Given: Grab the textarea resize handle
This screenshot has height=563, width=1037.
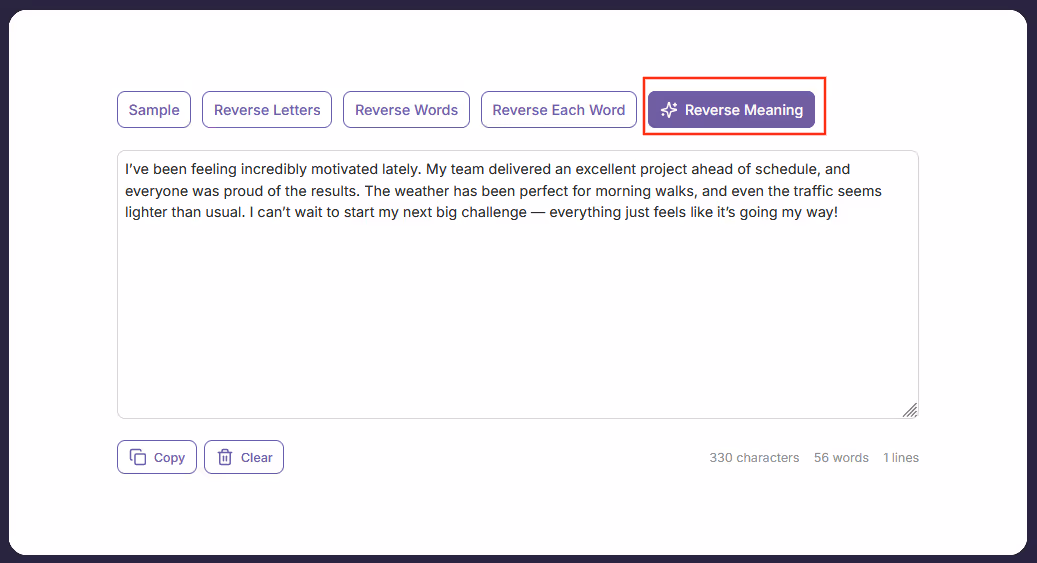Looking at the screenshot, I should coord(910,410).
